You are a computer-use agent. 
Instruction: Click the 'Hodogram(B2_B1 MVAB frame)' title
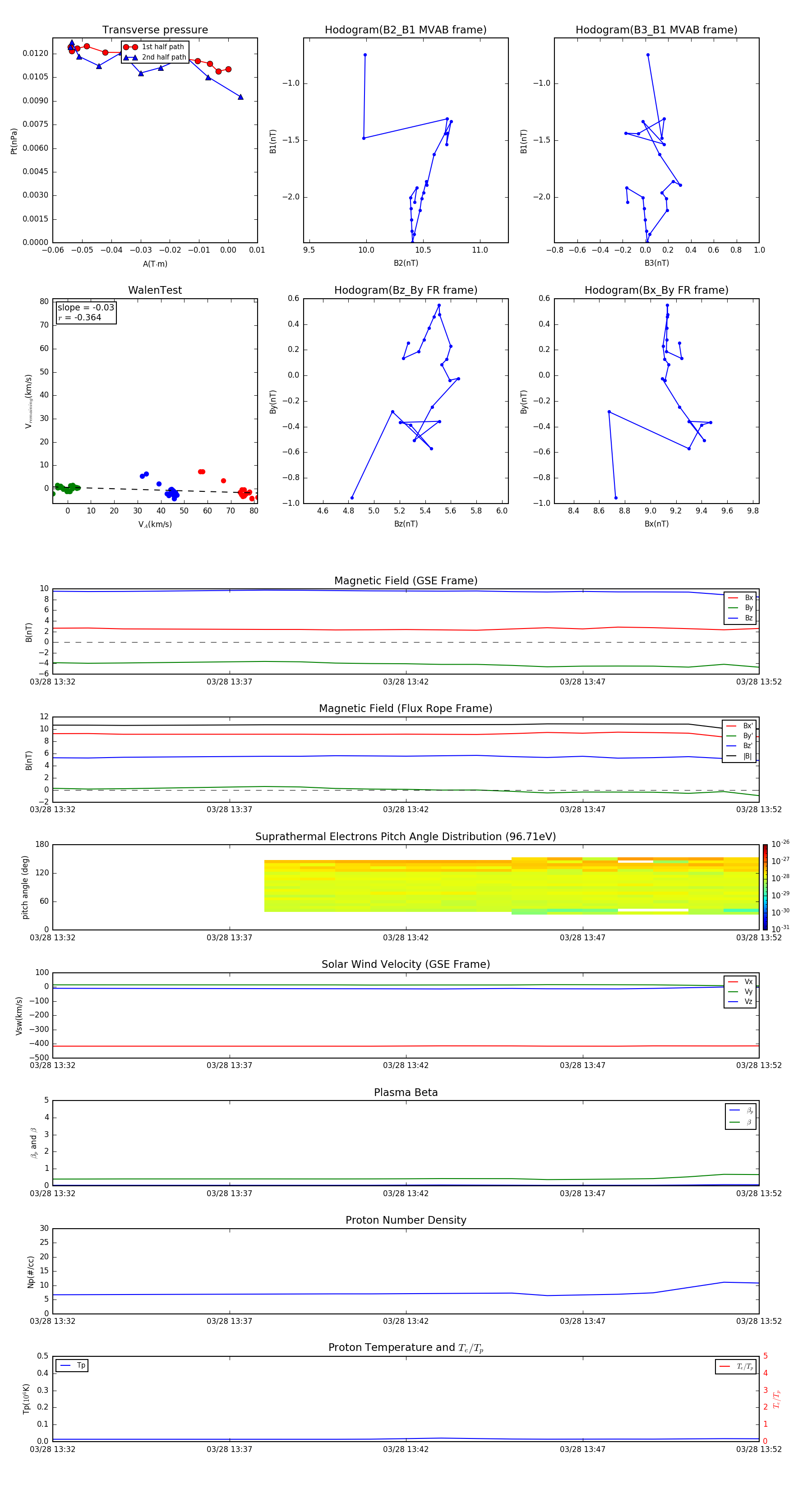[x=406, y=30]
